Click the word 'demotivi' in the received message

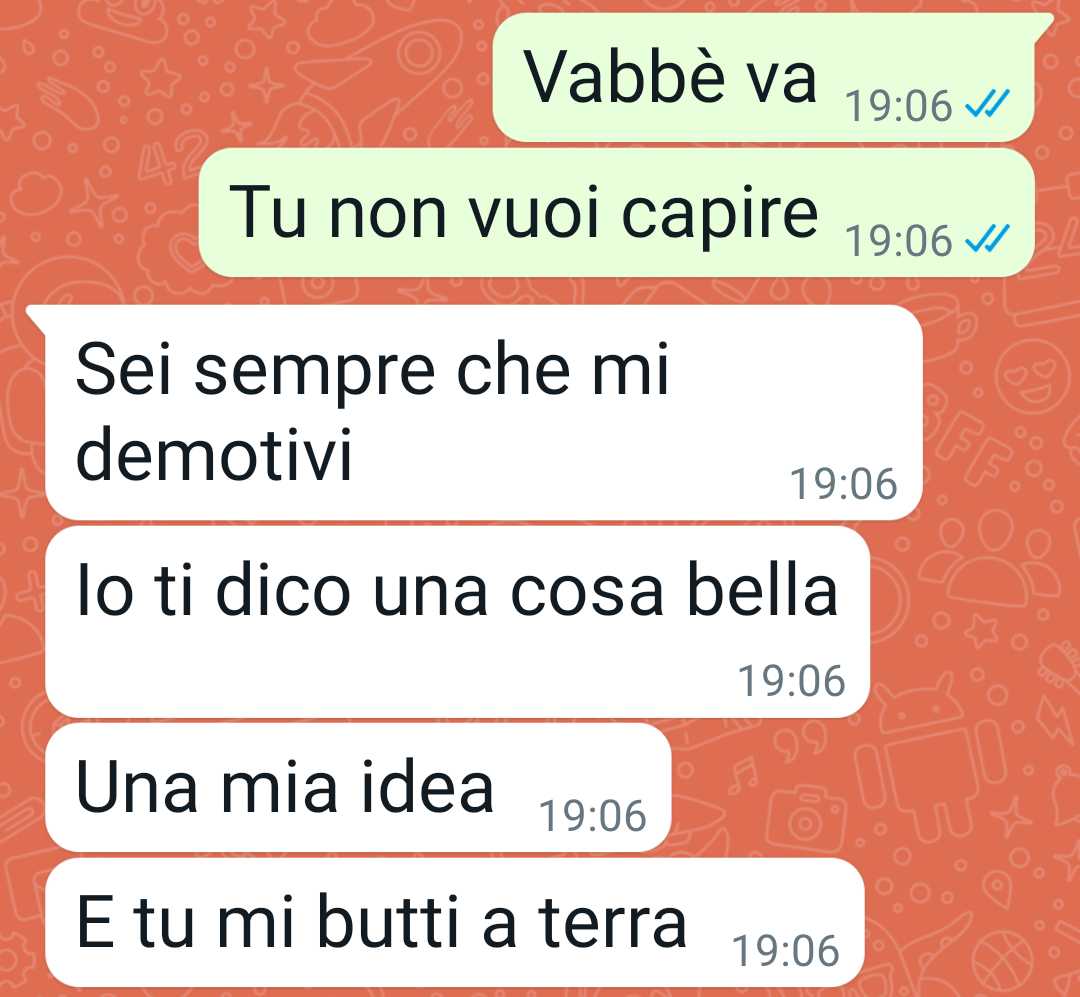(214, 453)
